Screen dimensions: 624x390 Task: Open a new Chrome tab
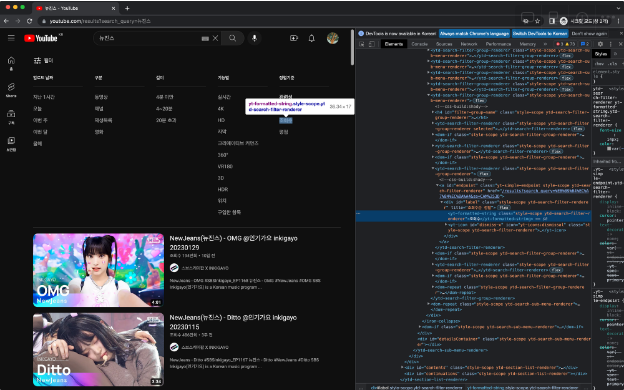[127, 8]
